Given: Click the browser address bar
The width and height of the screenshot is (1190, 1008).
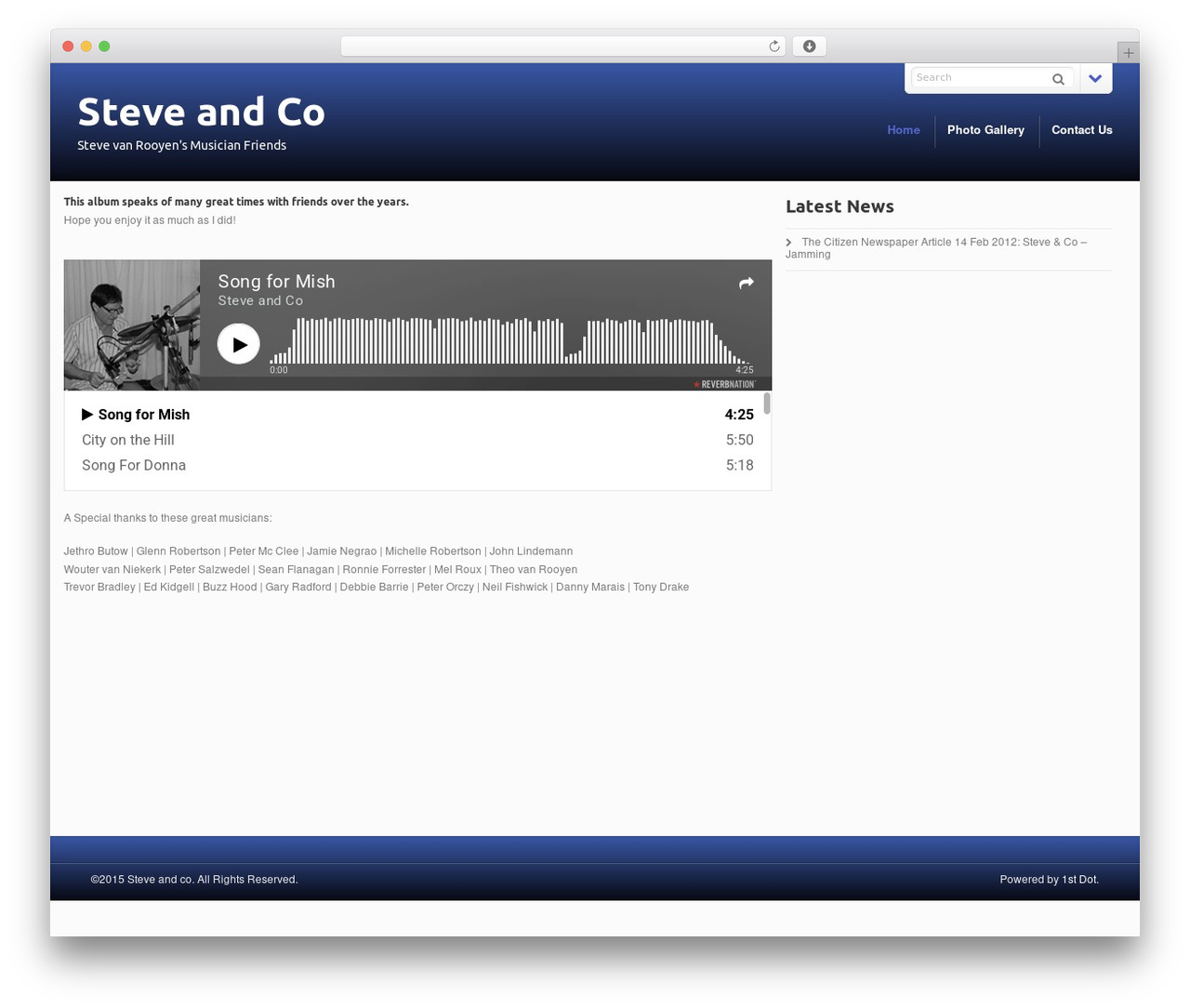Looking at the screenshot, I should coord(562,46).
